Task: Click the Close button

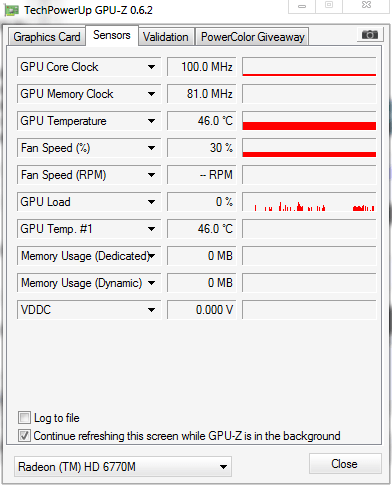Action: (x=345, y=464)
